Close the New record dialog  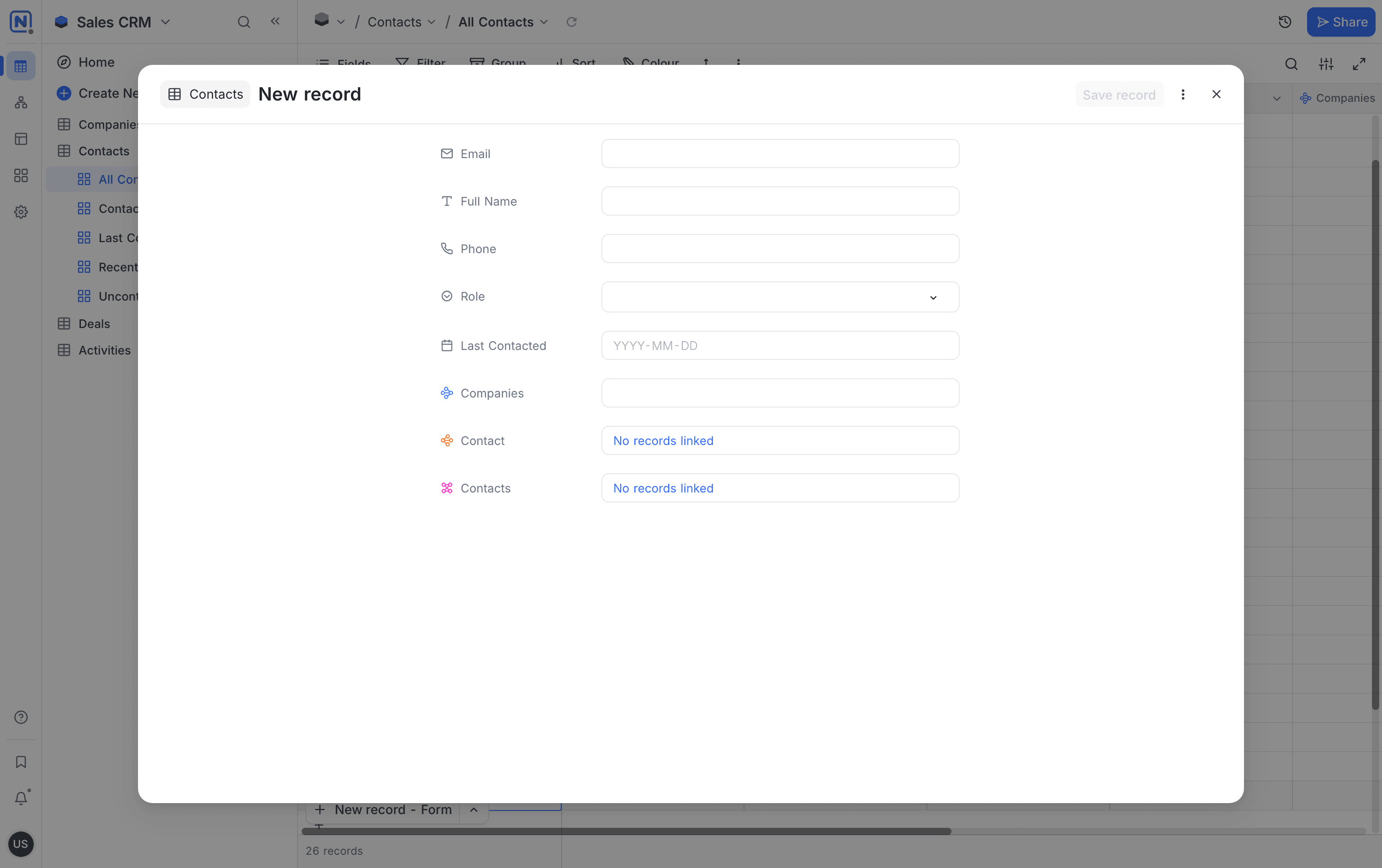click(1216, 94)
